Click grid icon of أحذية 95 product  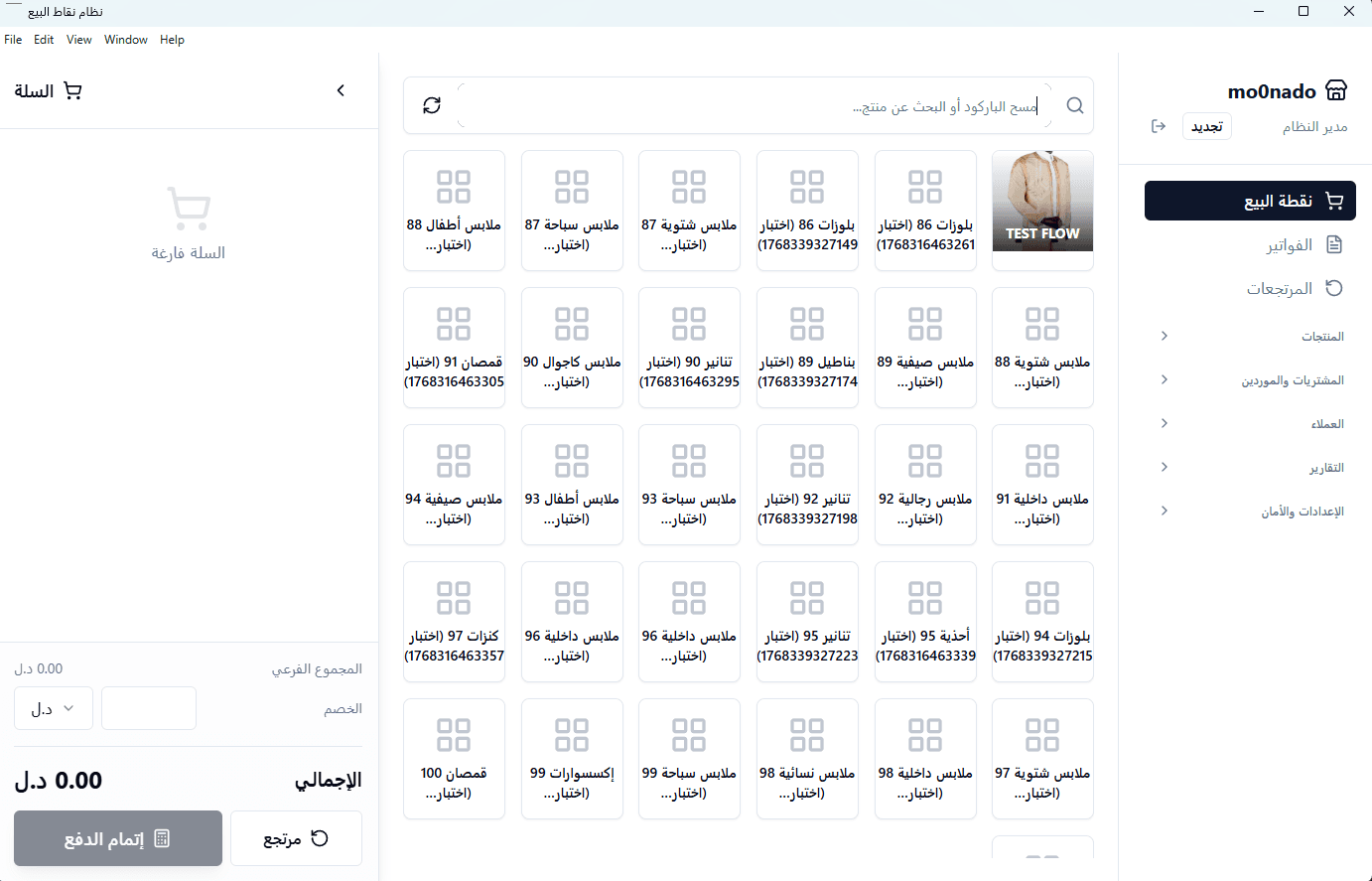(x=925, y=598)
